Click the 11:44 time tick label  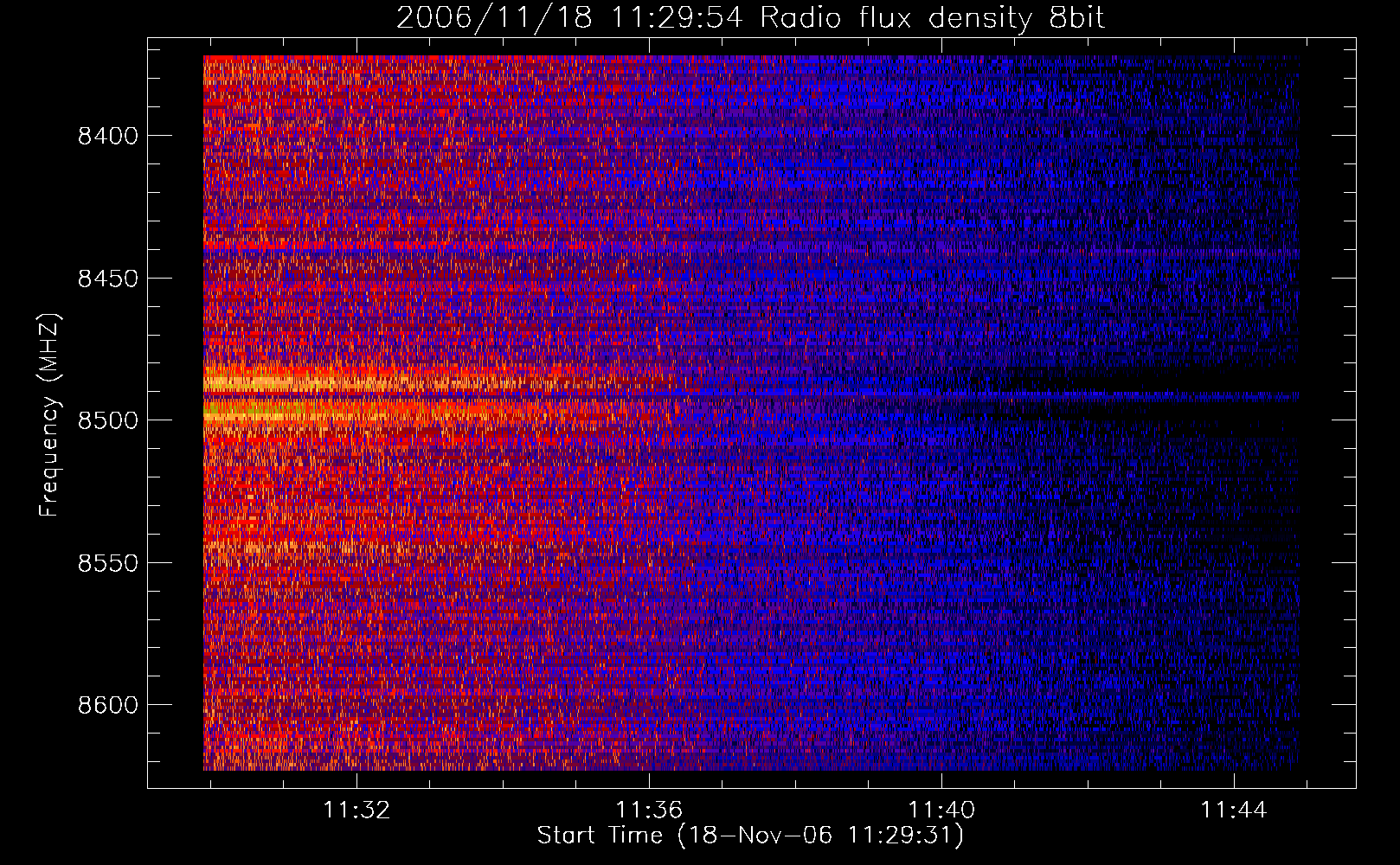1234,811
